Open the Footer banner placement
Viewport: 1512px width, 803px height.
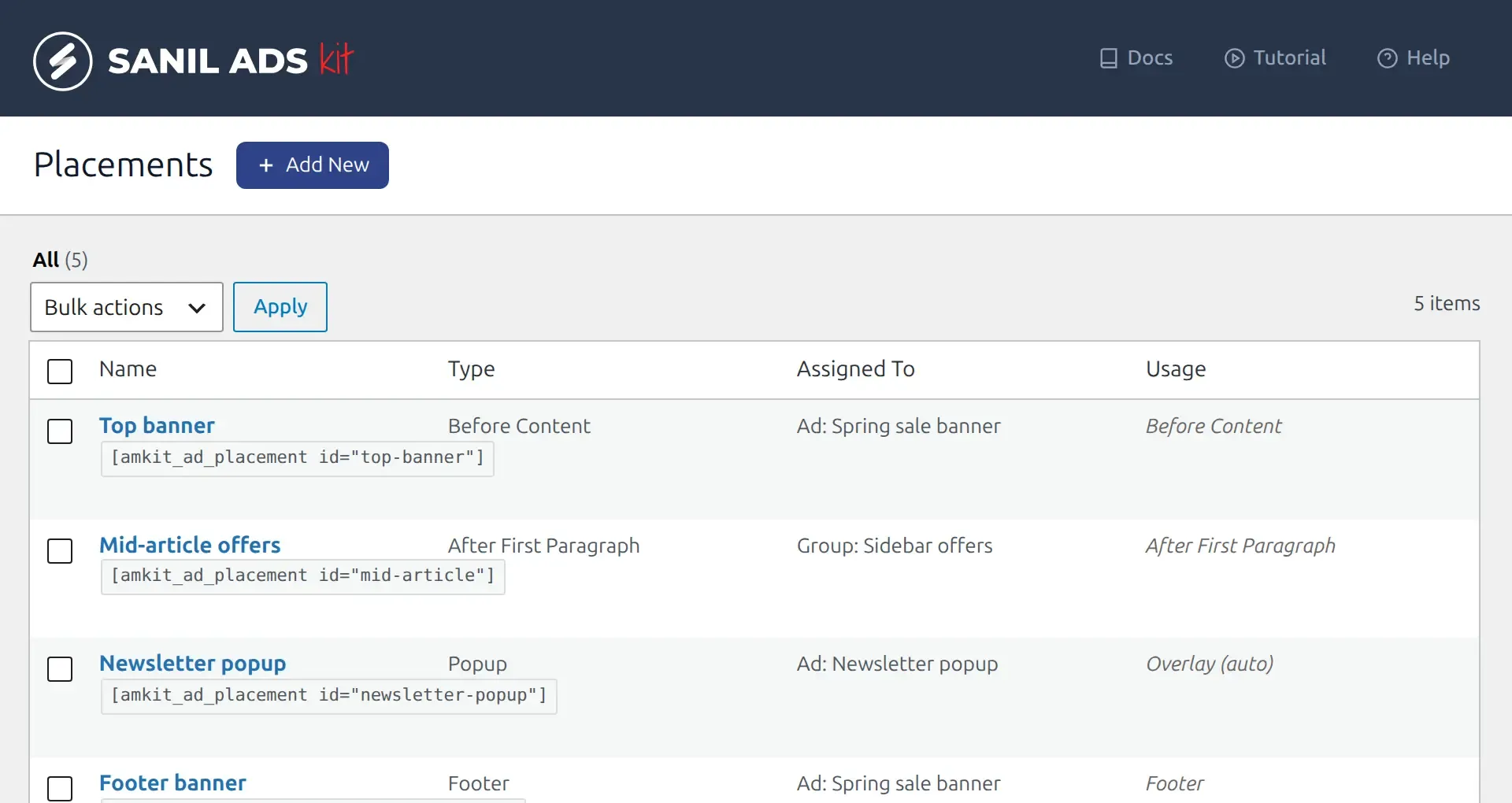tap(172, 783)
